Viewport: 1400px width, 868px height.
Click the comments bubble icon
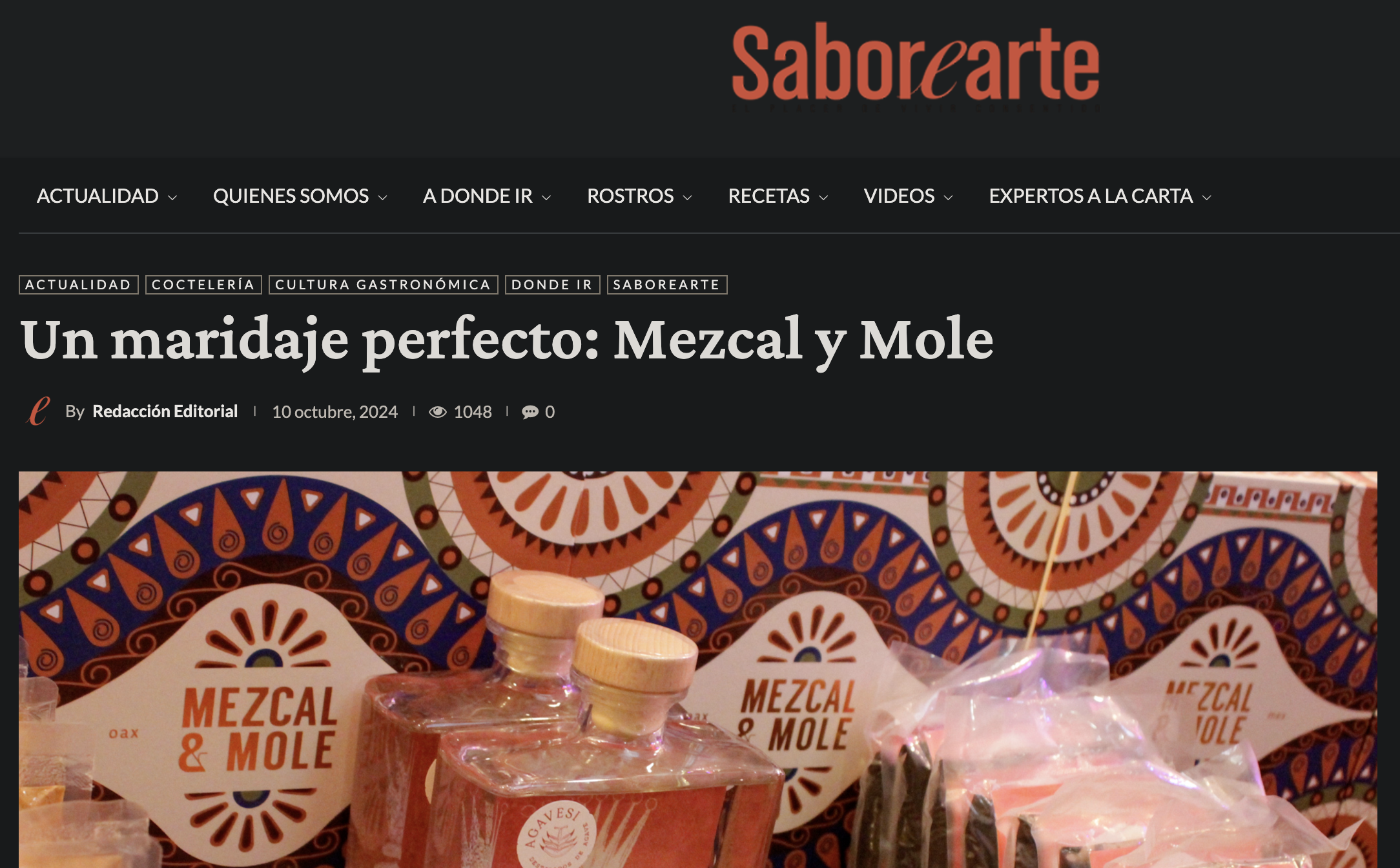(530, 412)
